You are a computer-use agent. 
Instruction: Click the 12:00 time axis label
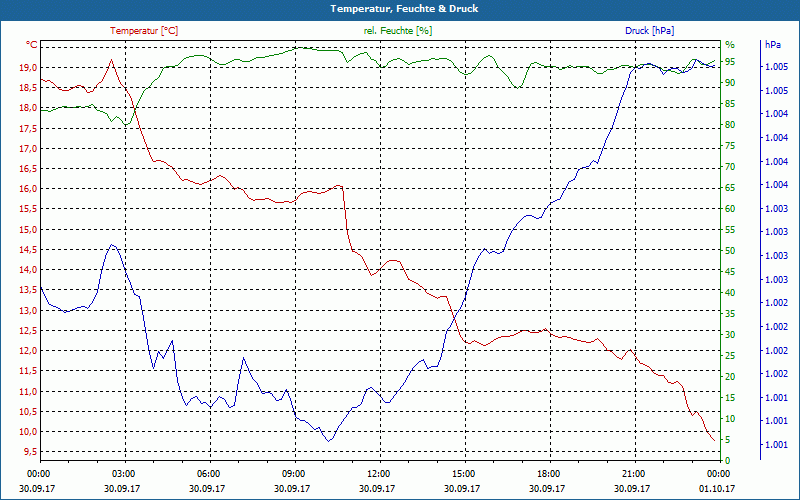(380, 473)
